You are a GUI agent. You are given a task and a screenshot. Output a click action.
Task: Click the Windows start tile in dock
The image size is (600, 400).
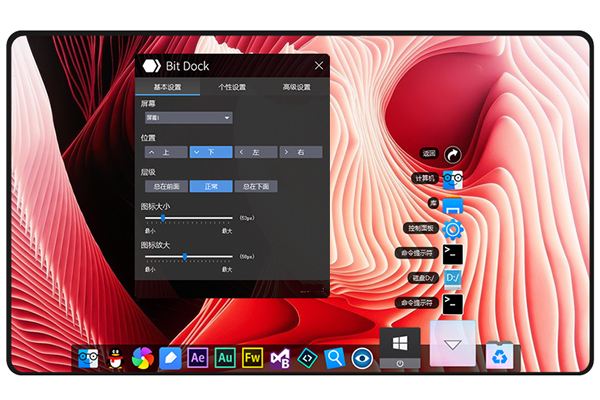(x=400, y=343)
